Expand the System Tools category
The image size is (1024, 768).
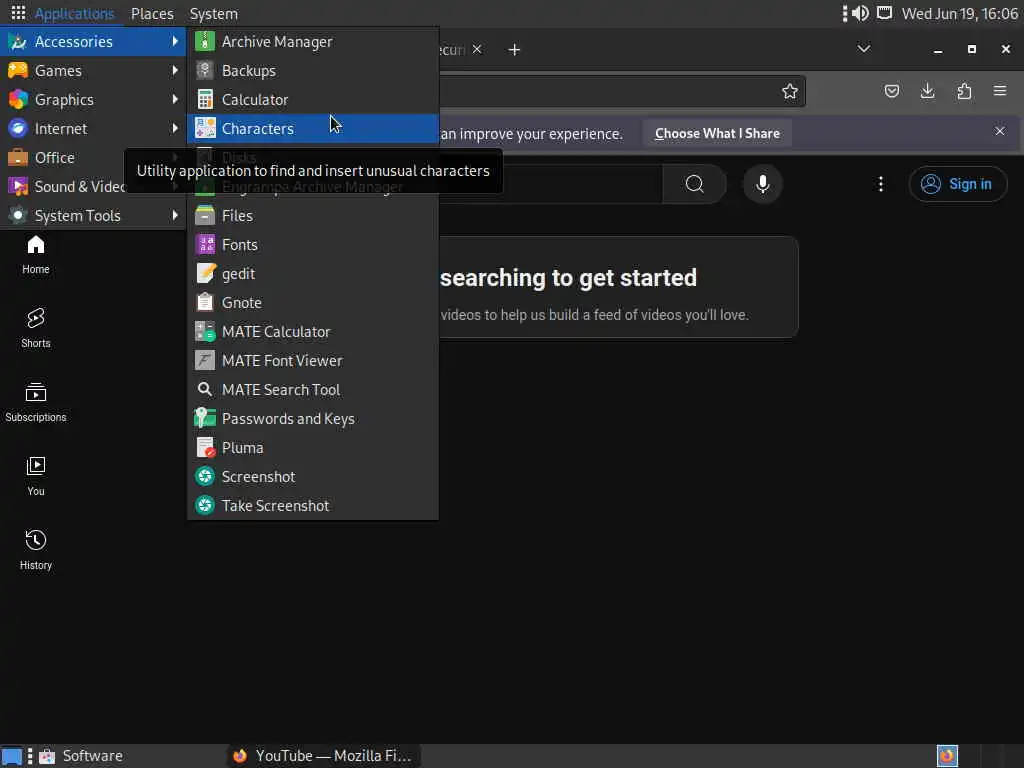pos(93,216)
